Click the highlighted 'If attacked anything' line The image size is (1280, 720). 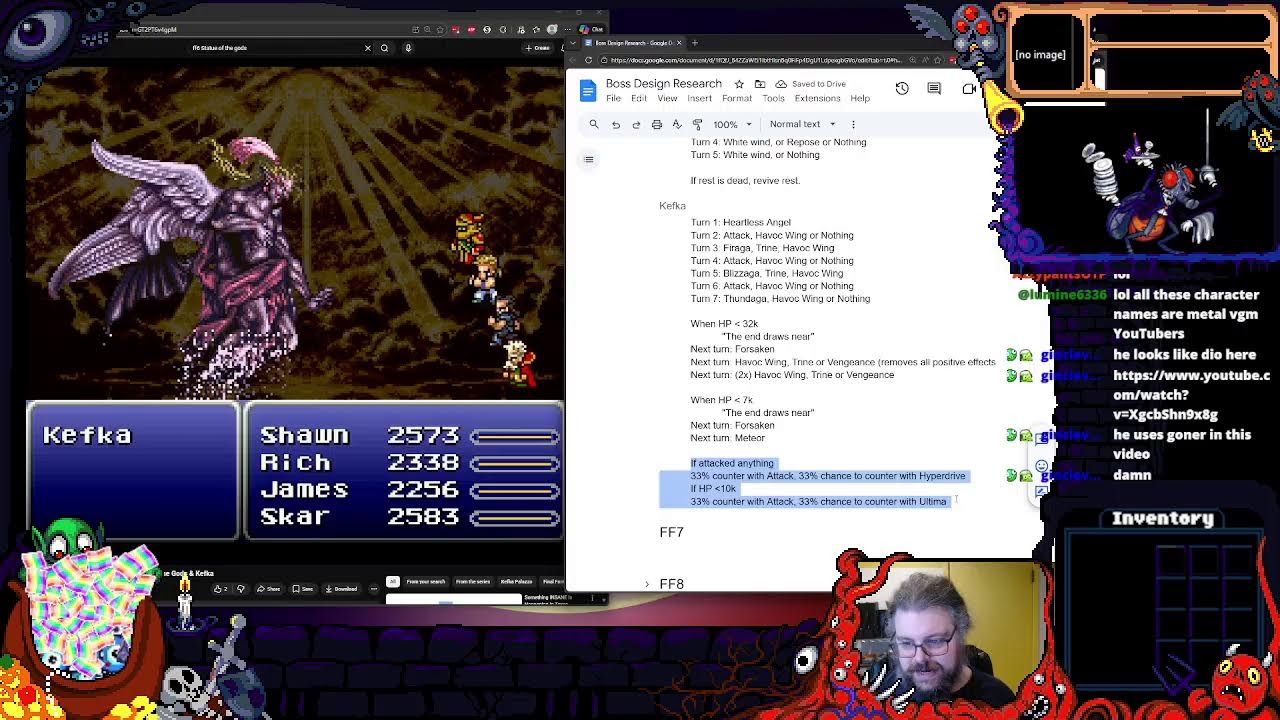(x=732, y=463)
